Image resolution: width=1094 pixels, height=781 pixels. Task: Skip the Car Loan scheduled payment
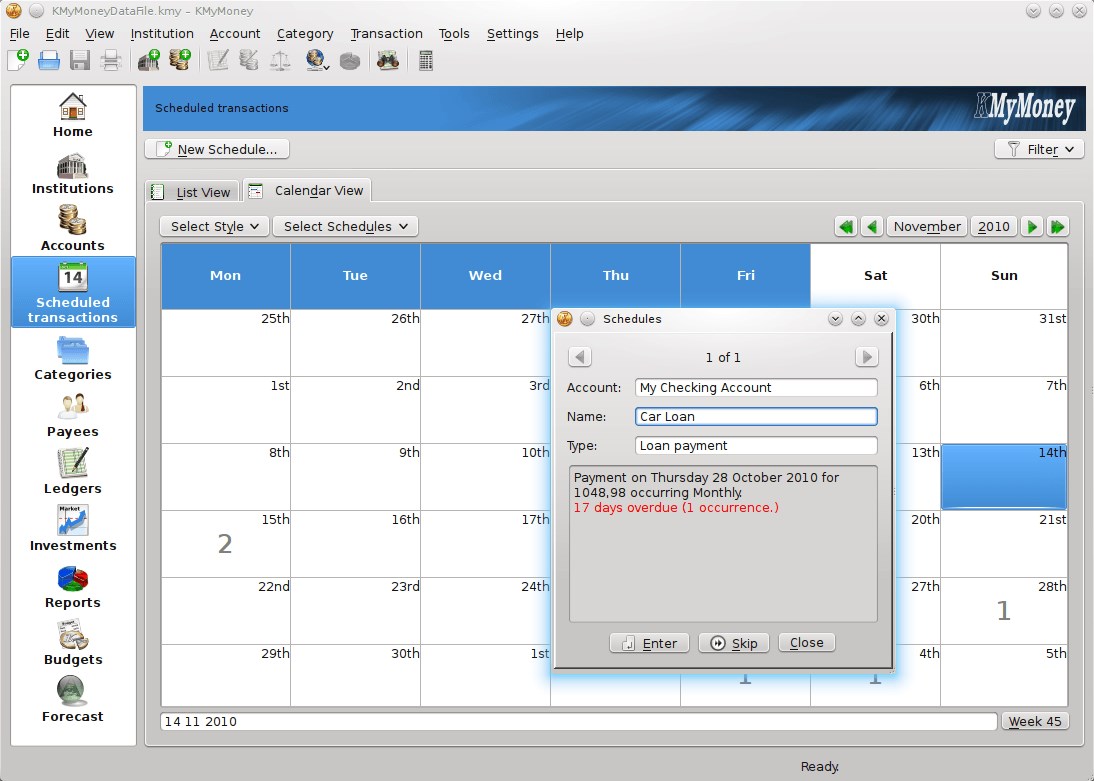733,643
